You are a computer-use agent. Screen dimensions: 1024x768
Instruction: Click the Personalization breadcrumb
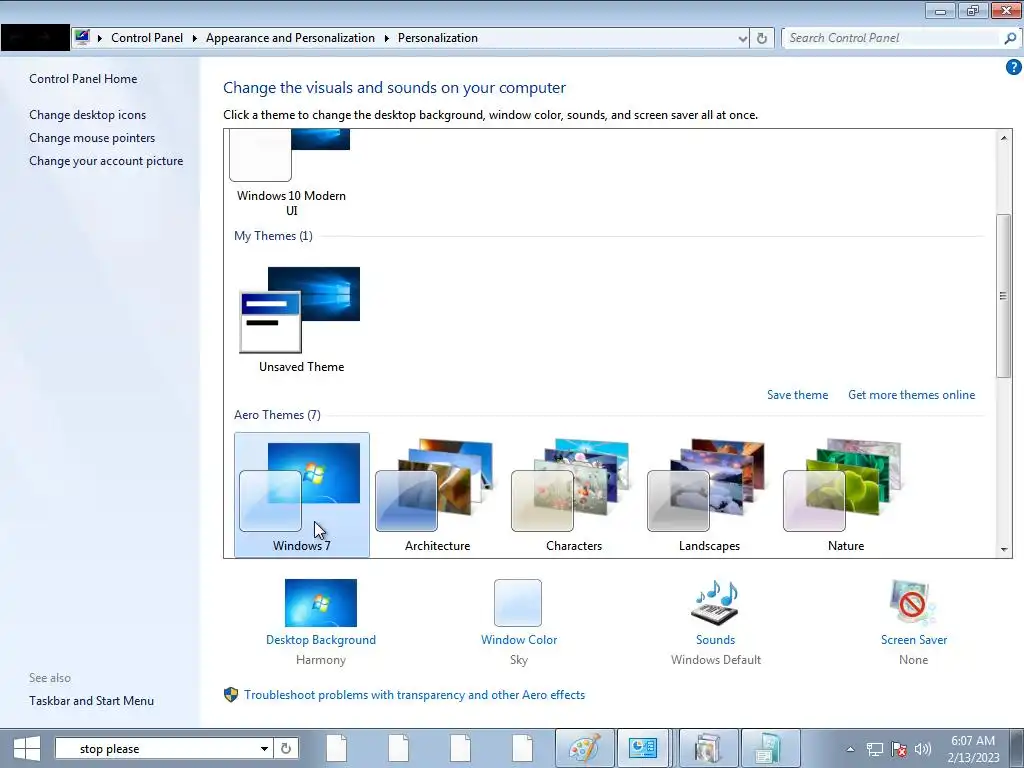(x=438, y=38)
